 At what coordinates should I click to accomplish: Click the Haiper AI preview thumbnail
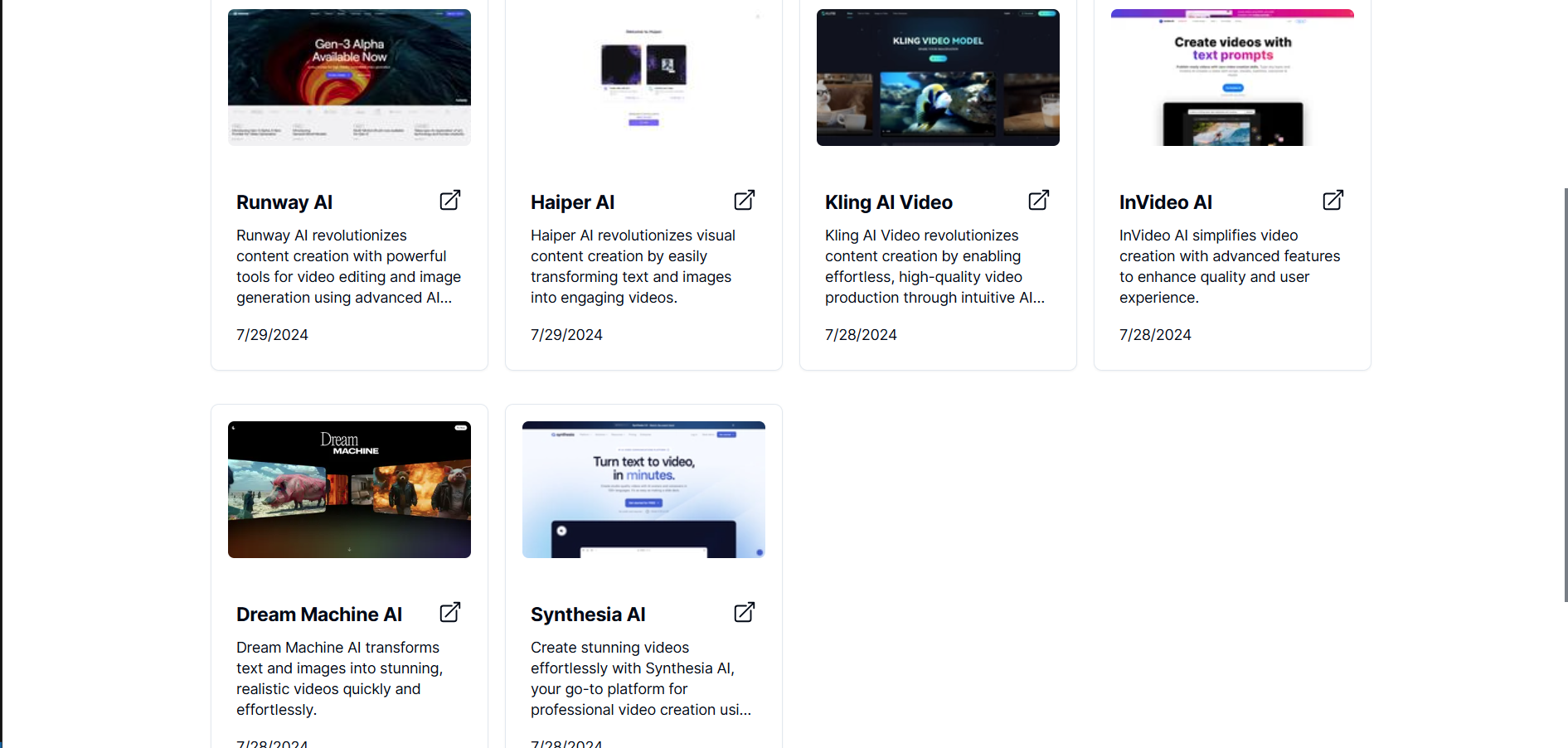coord(643,77)
